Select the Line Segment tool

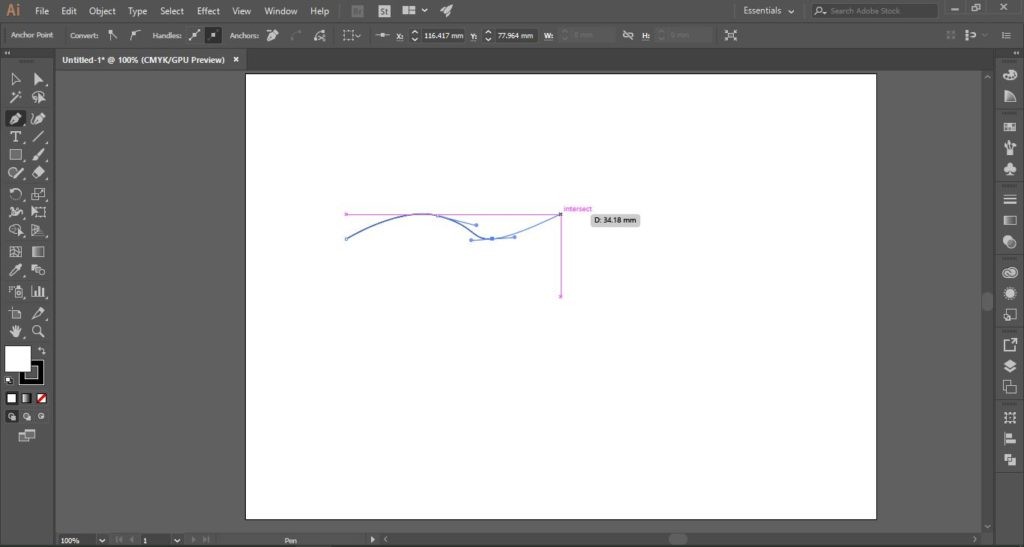coord(38,137)
